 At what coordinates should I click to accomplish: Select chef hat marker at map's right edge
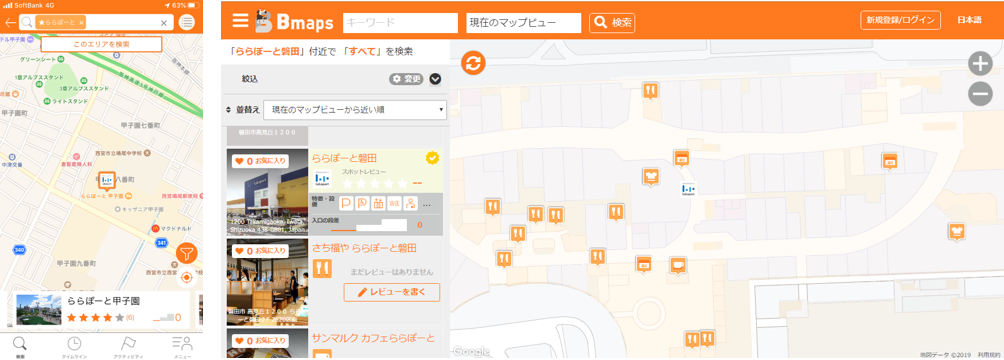(x=957, y=232)
